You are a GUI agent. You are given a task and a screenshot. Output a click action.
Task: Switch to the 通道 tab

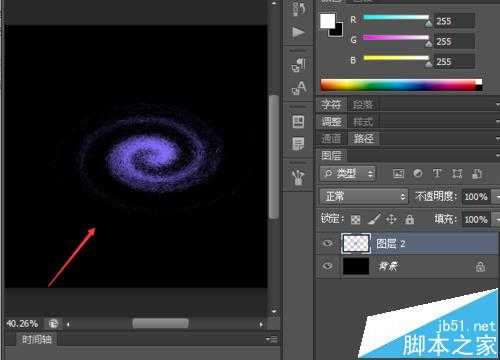[332, 138]
